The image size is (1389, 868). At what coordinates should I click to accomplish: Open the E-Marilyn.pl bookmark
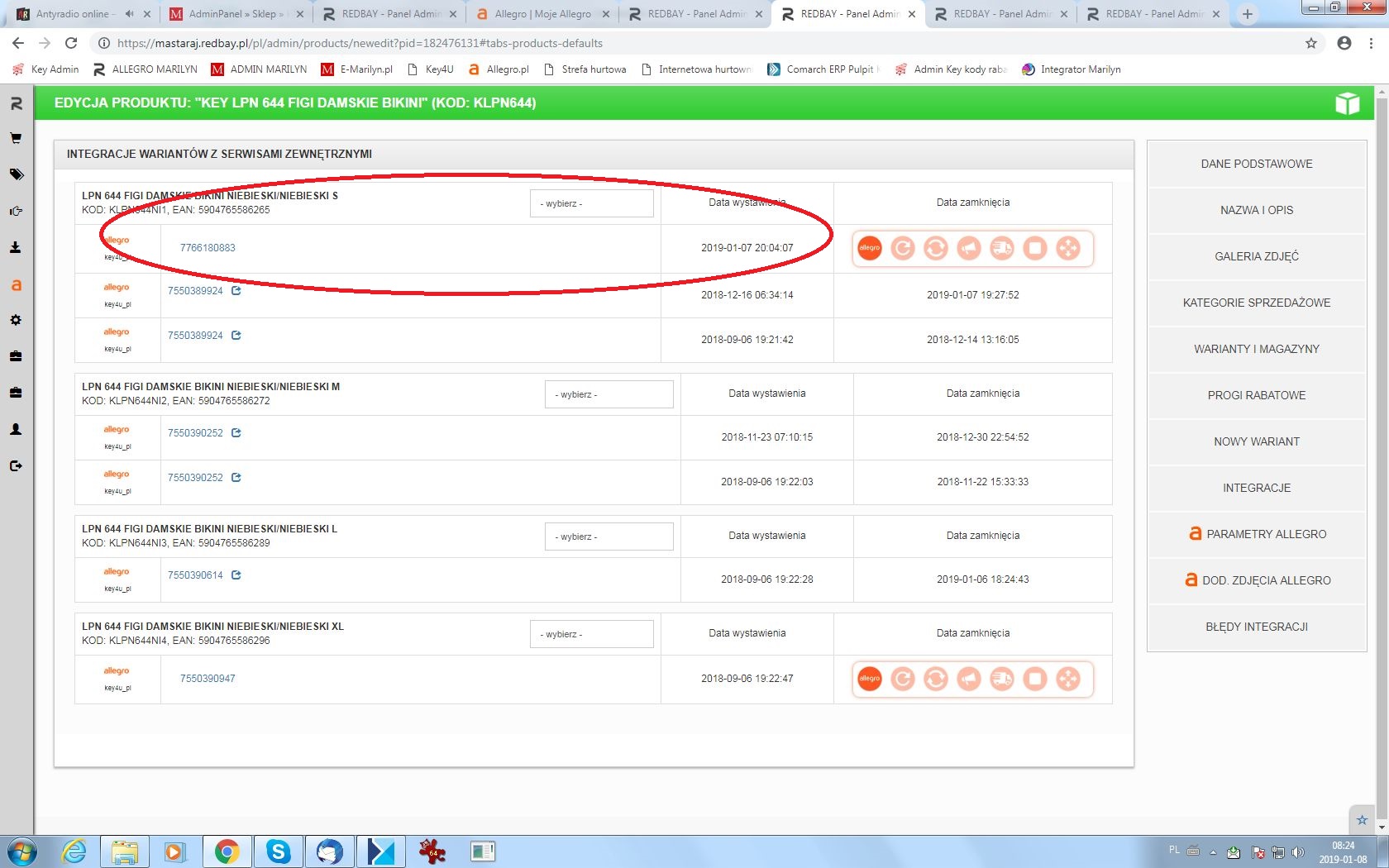pyautogui.click(x=357, y=69)
